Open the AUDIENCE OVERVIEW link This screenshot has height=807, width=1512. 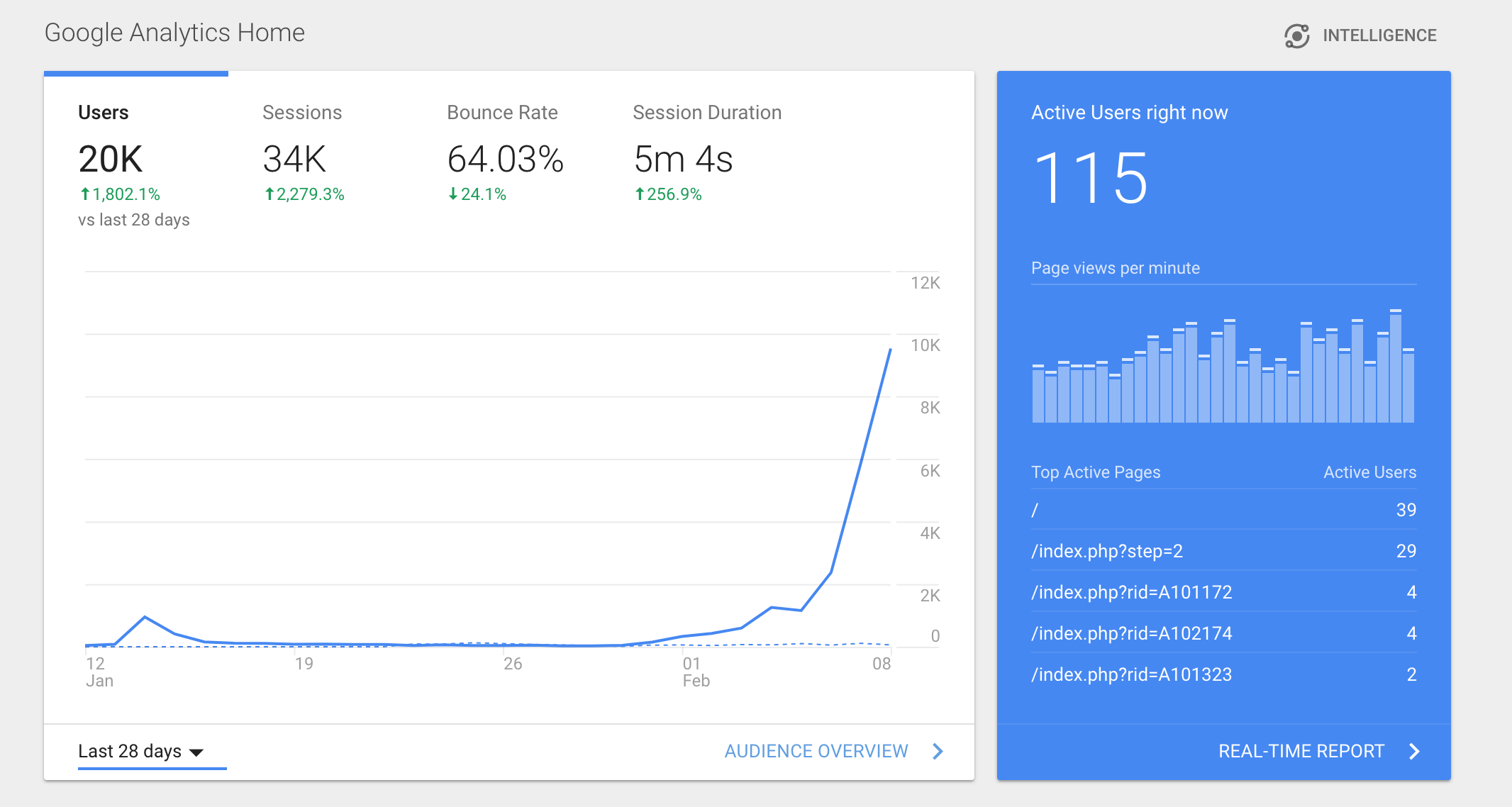click(x=816, y=751)
